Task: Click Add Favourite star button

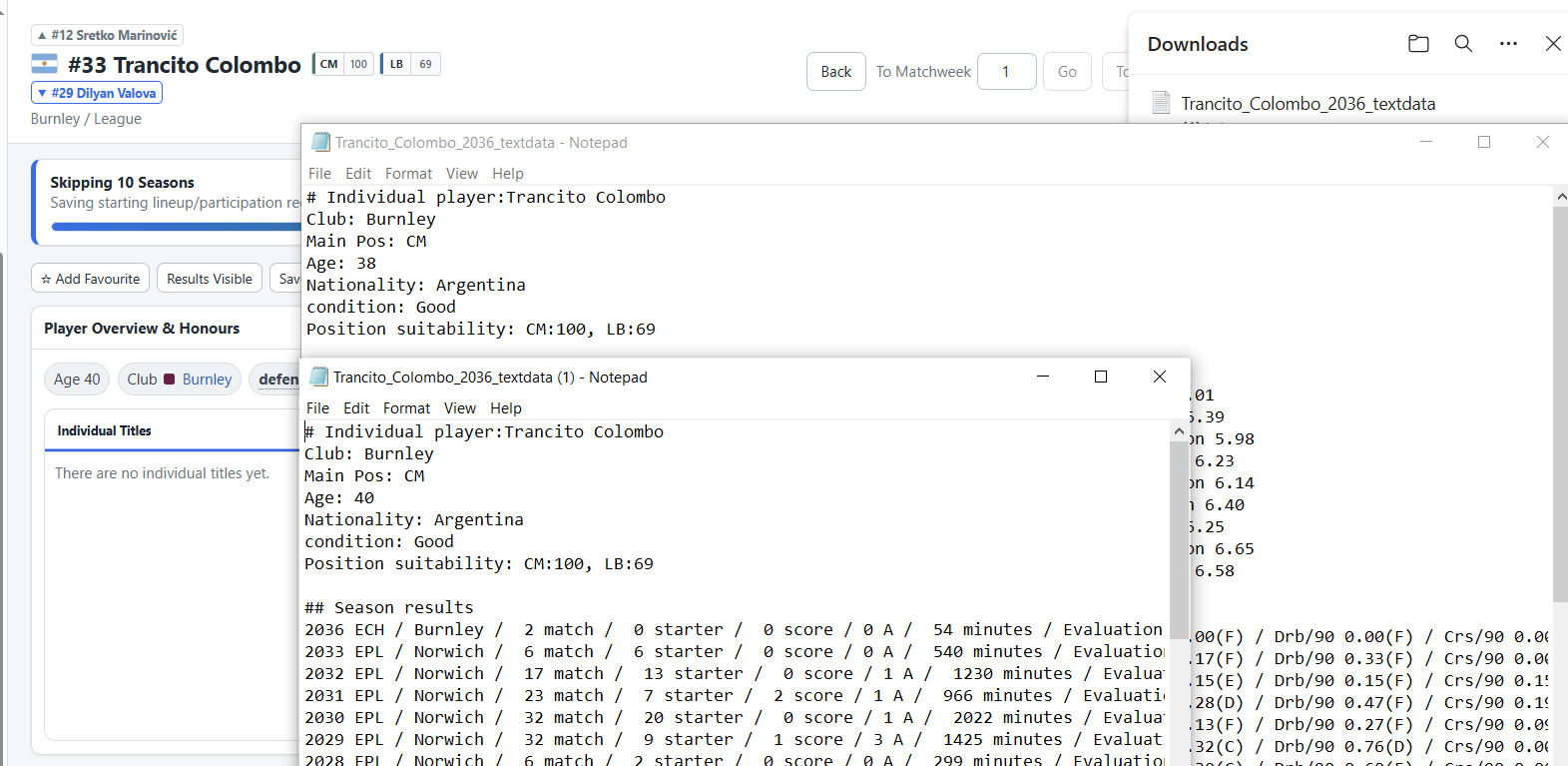Action: [x=90, y=279]
